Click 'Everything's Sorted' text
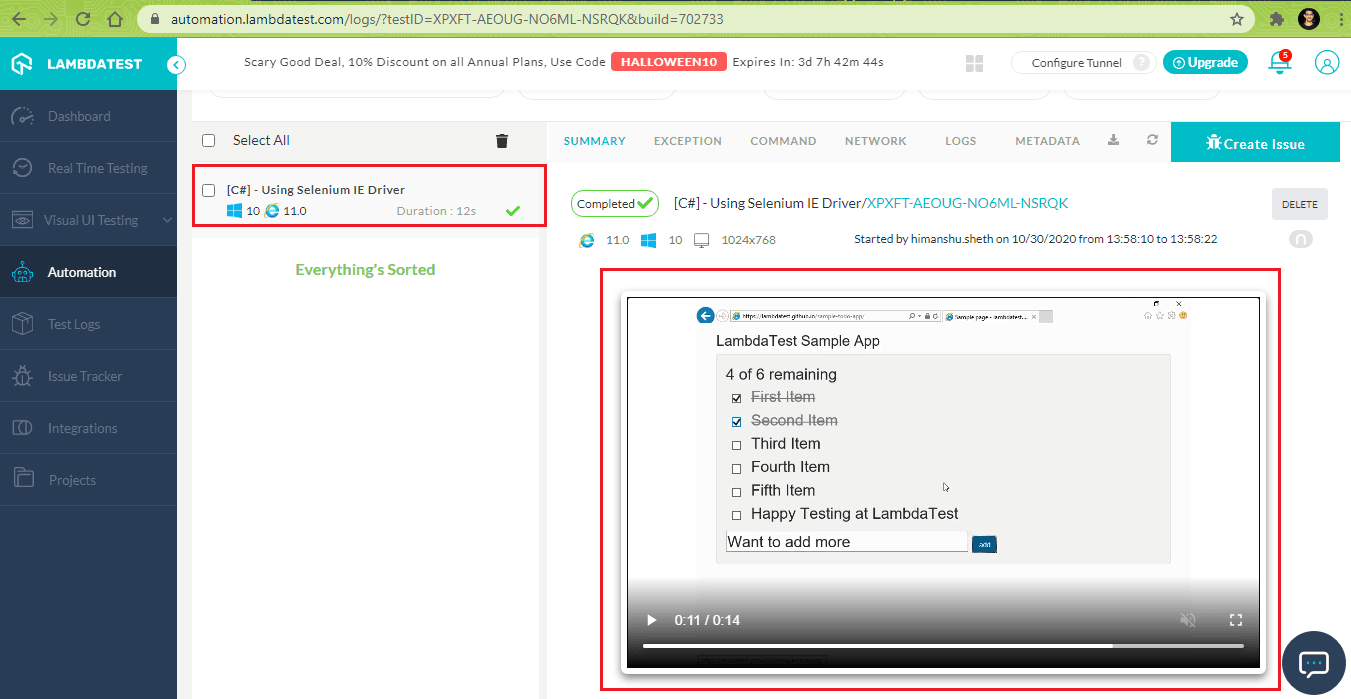 tap(365, 269)
